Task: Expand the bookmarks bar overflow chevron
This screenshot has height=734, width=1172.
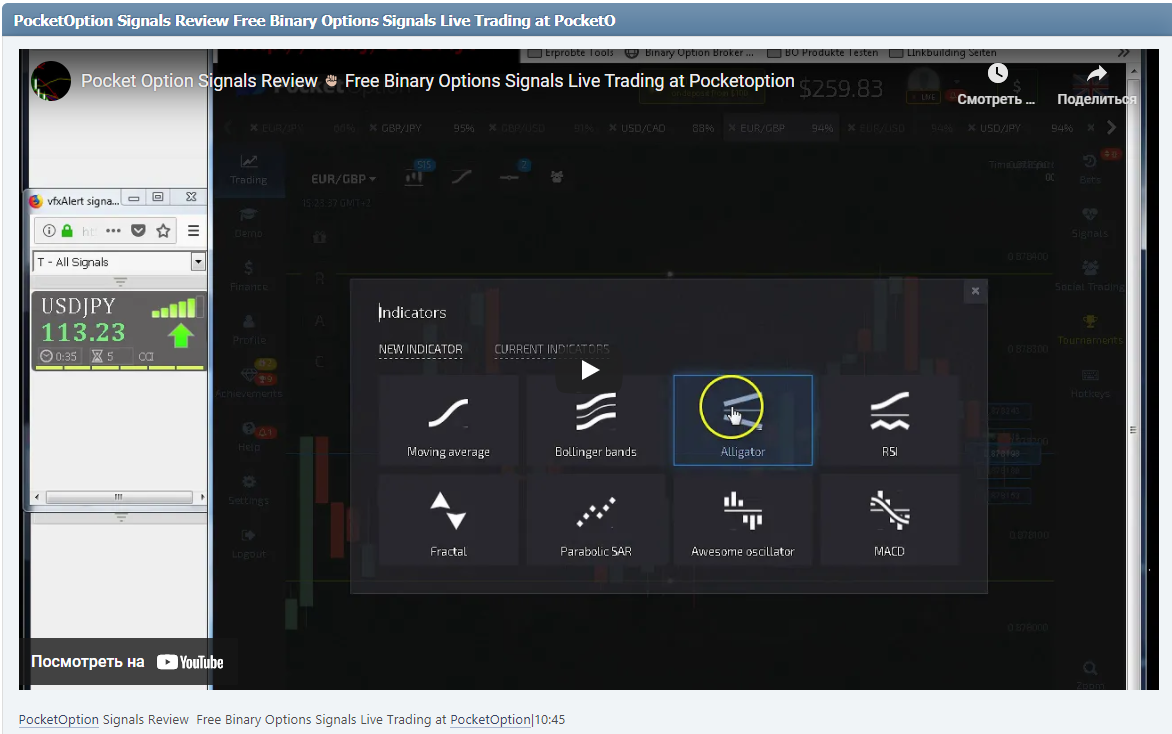Action: pyautogui.click(x=1125, y=53)
